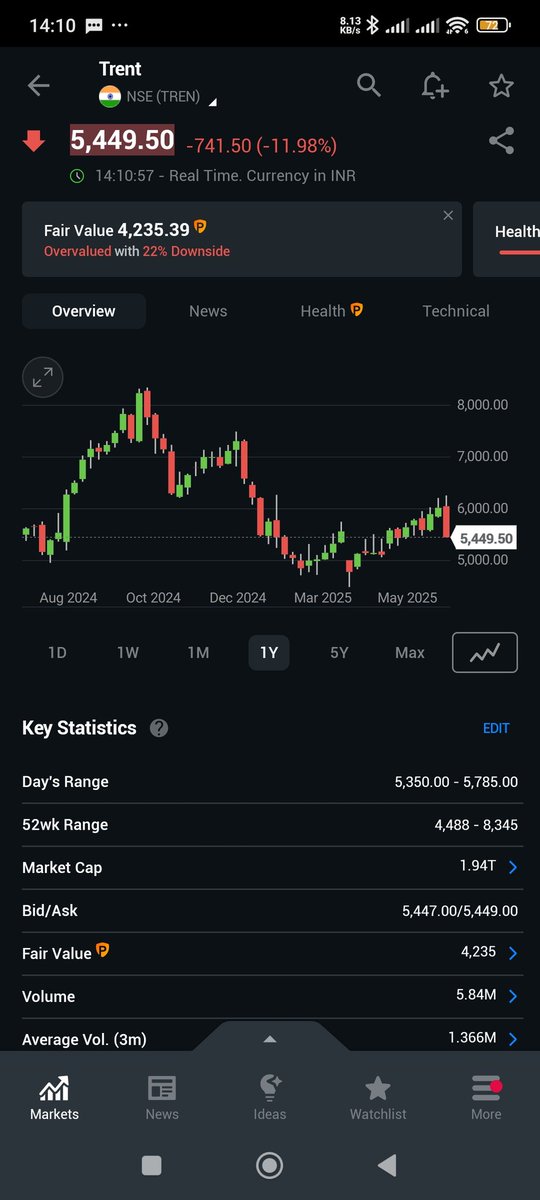Select 1M chart timeframe
540x1200 pixels.
click(x=198, y=653)
